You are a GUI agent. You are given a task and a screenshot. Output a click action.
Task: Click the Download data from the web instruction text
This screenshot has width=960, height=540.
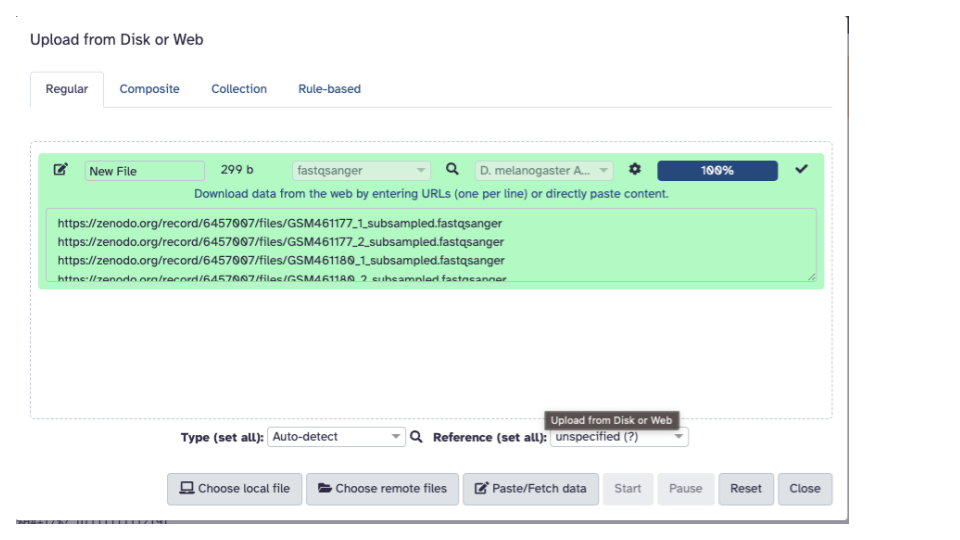point(431,193)
